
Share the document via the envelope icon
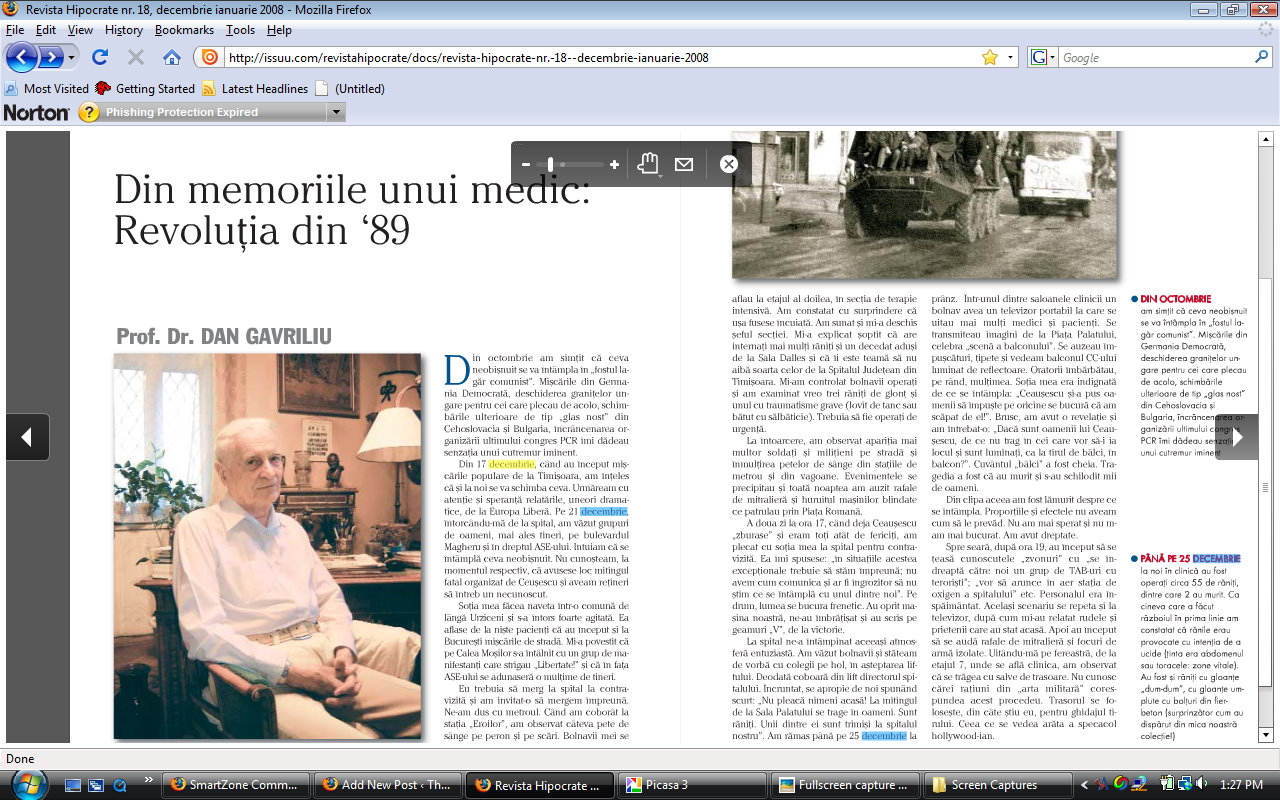pyautogui.click(x=684, y=164)
